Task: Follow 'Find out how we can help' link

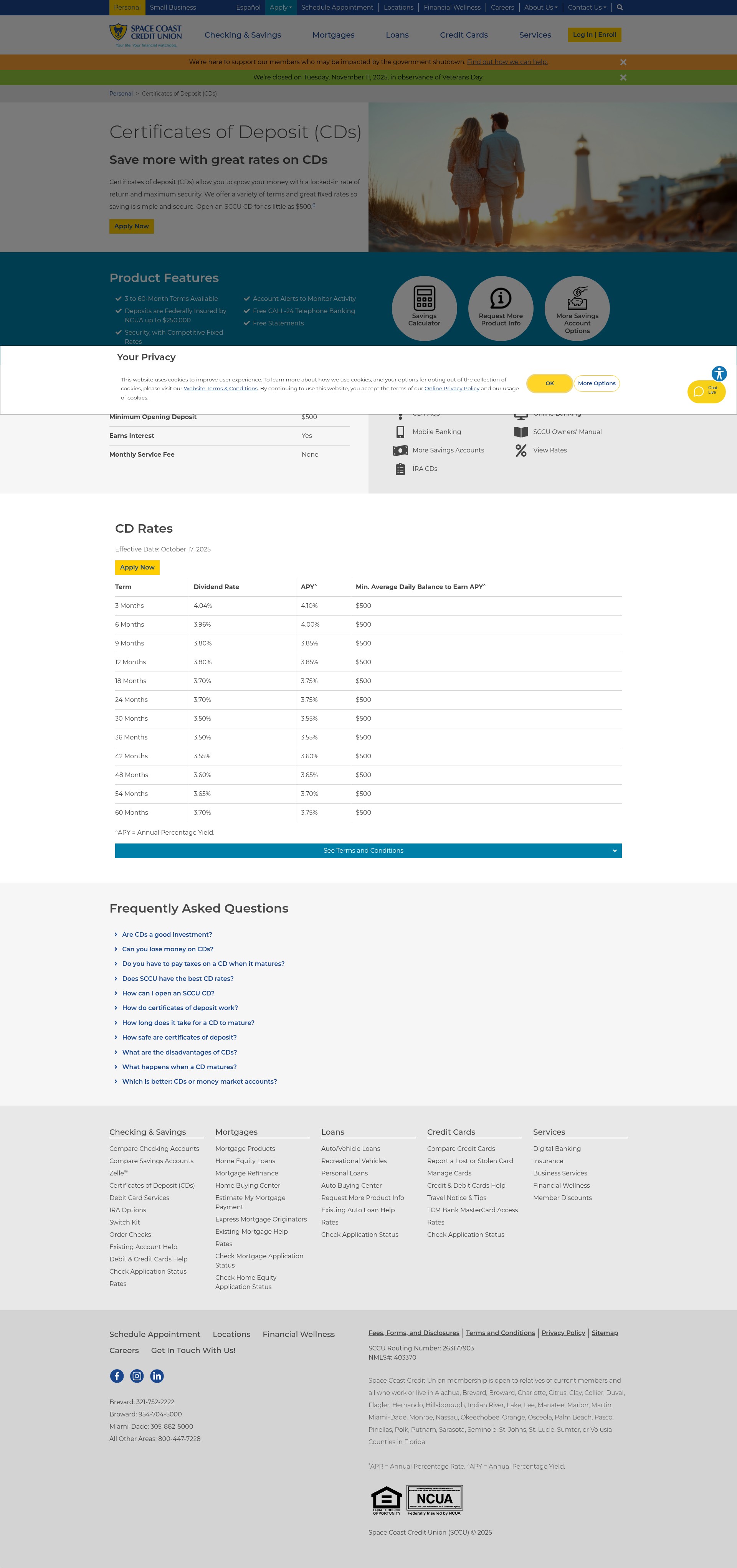Action: pyautogui.click(x=507, y=61)
